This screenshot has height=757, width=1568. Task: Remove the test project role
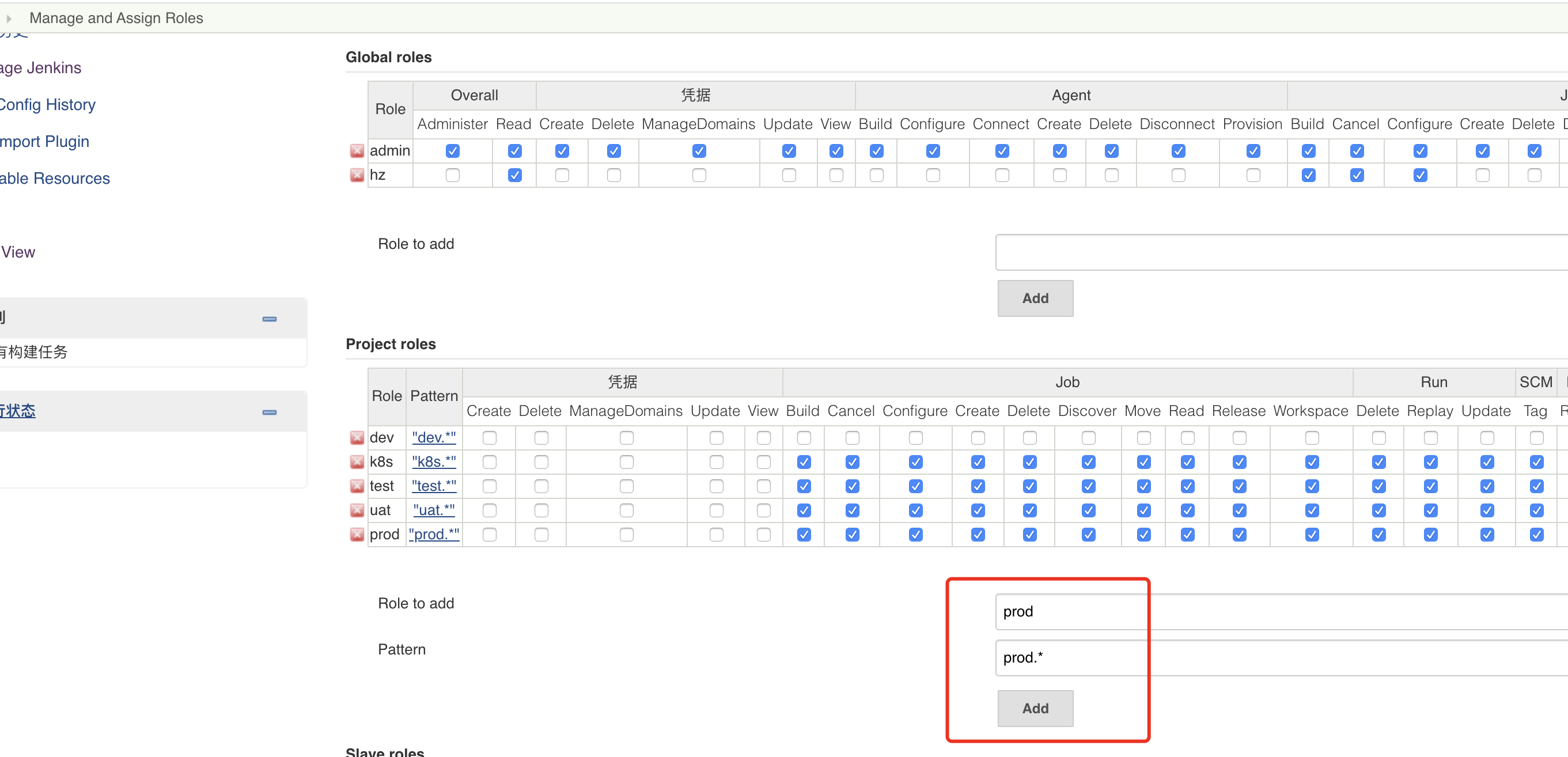[x=357, y=486]
